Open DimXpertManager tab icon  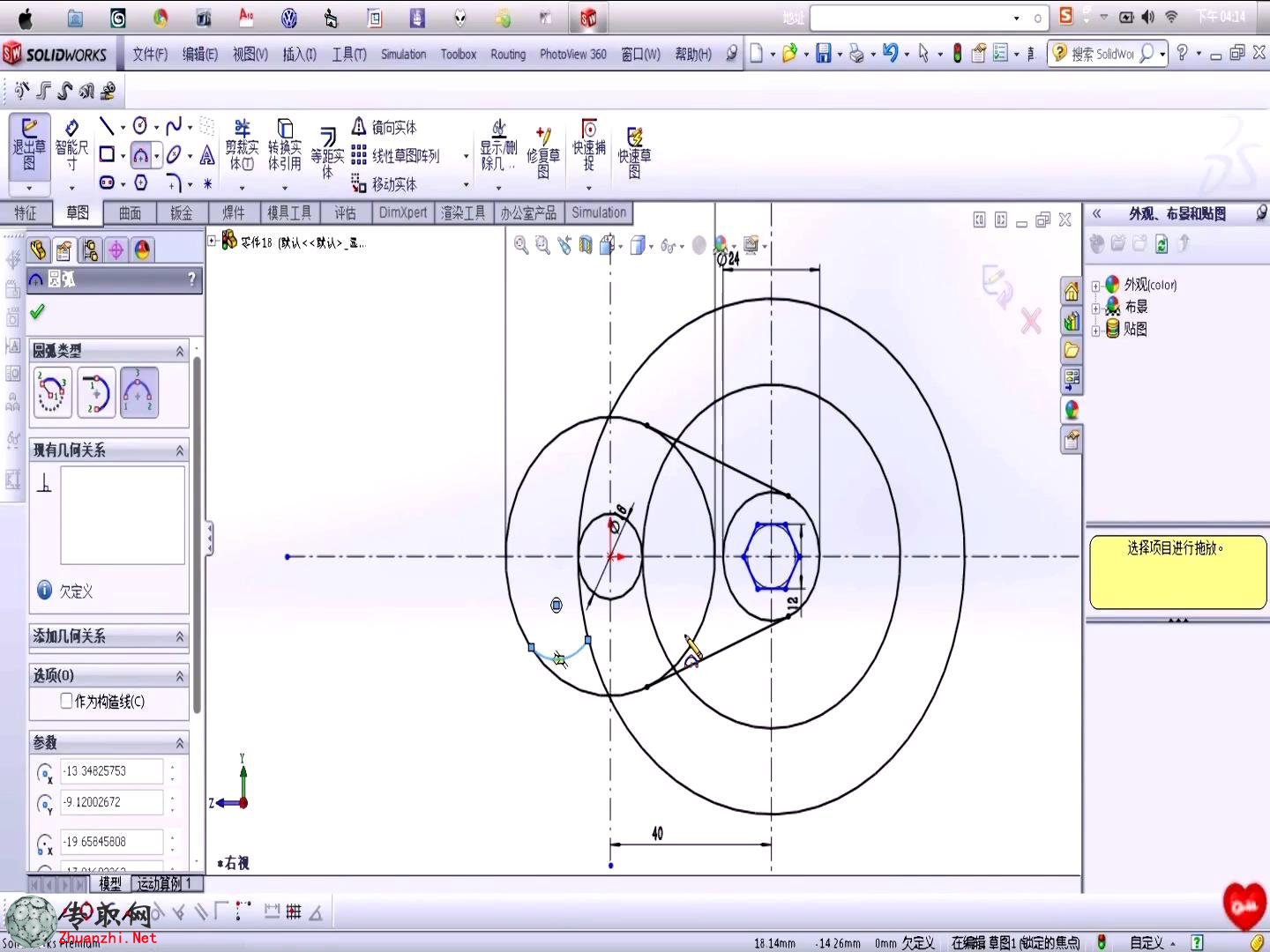point(116,250)
